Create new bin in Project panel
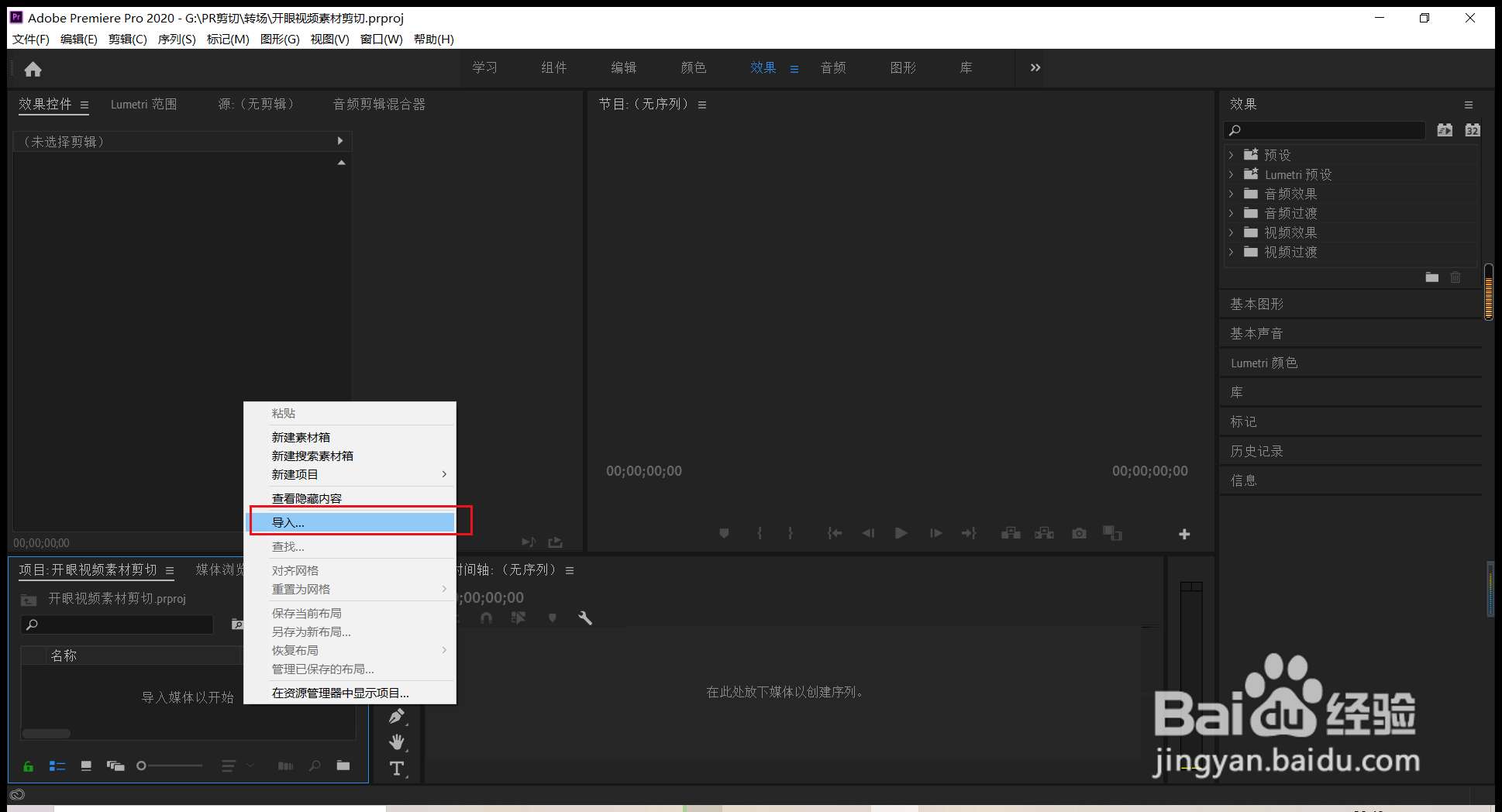 click(x=343, y=766)
